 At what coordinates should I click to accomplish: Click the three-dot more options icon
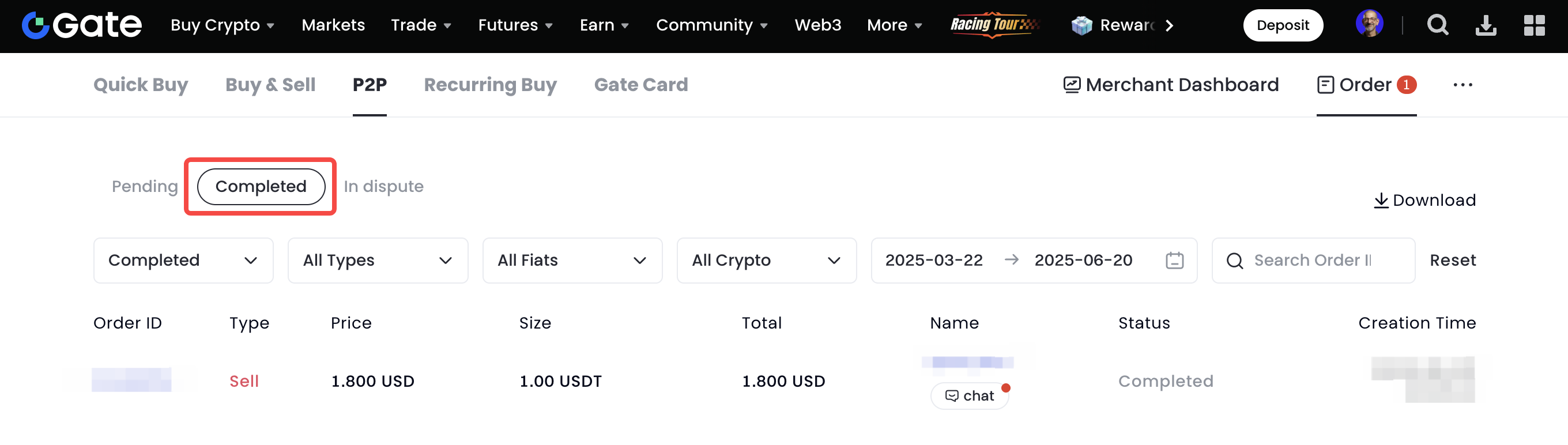coord(1462,85)
